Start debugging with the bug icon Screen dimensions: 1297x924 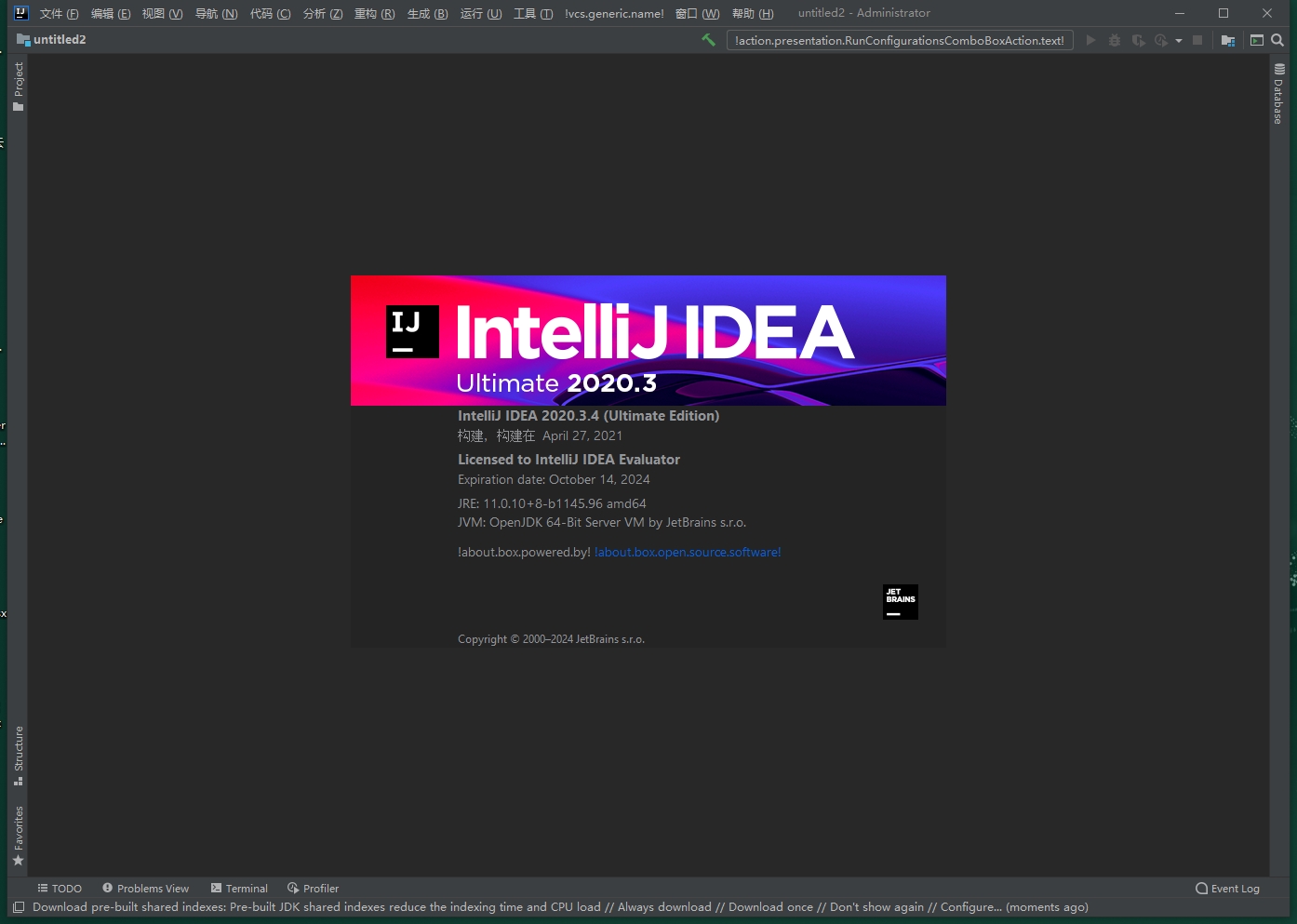coord(1115,40)
